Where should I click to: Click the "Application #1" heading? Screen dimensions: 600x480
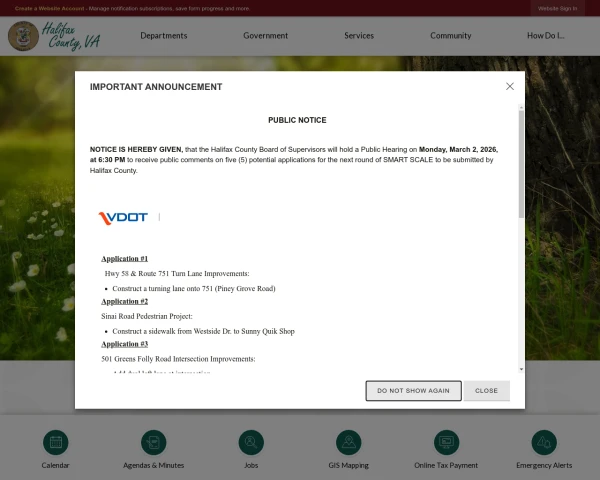point(124,259)
